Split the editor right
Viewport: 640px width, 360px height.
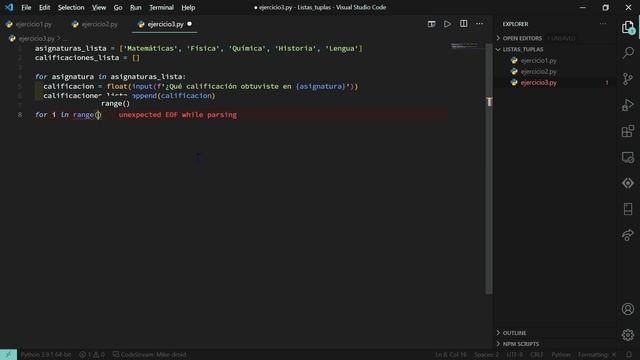tap(463, 24)
